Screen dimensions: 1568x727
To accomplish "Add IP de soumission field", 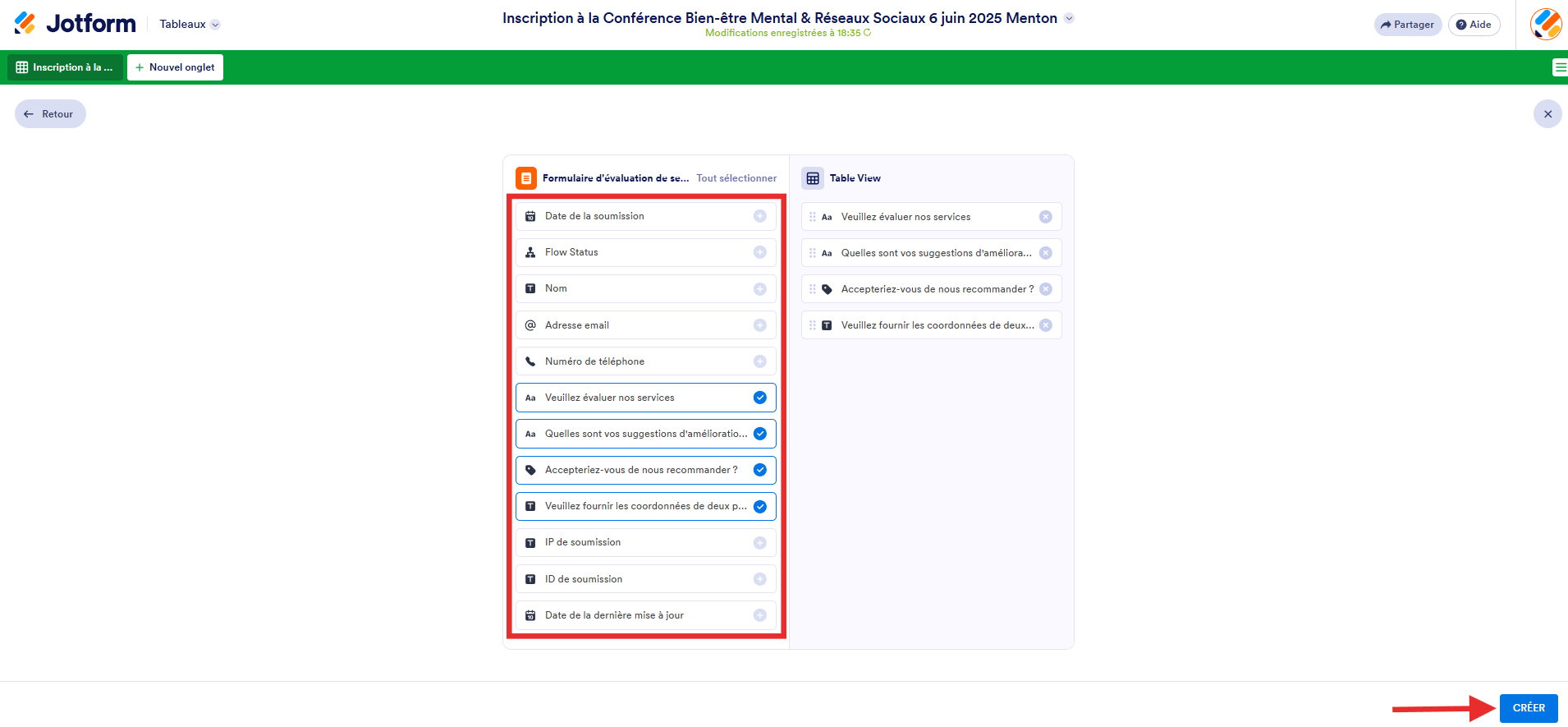I will click(x=759, y=542).
